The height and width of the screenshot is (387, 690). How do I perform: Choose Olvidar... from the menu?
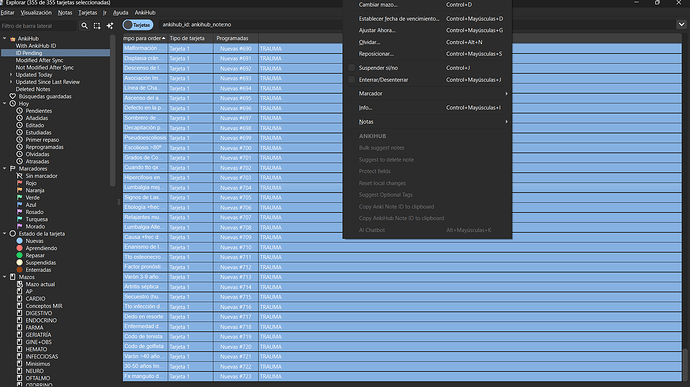(x=427, y=42)
